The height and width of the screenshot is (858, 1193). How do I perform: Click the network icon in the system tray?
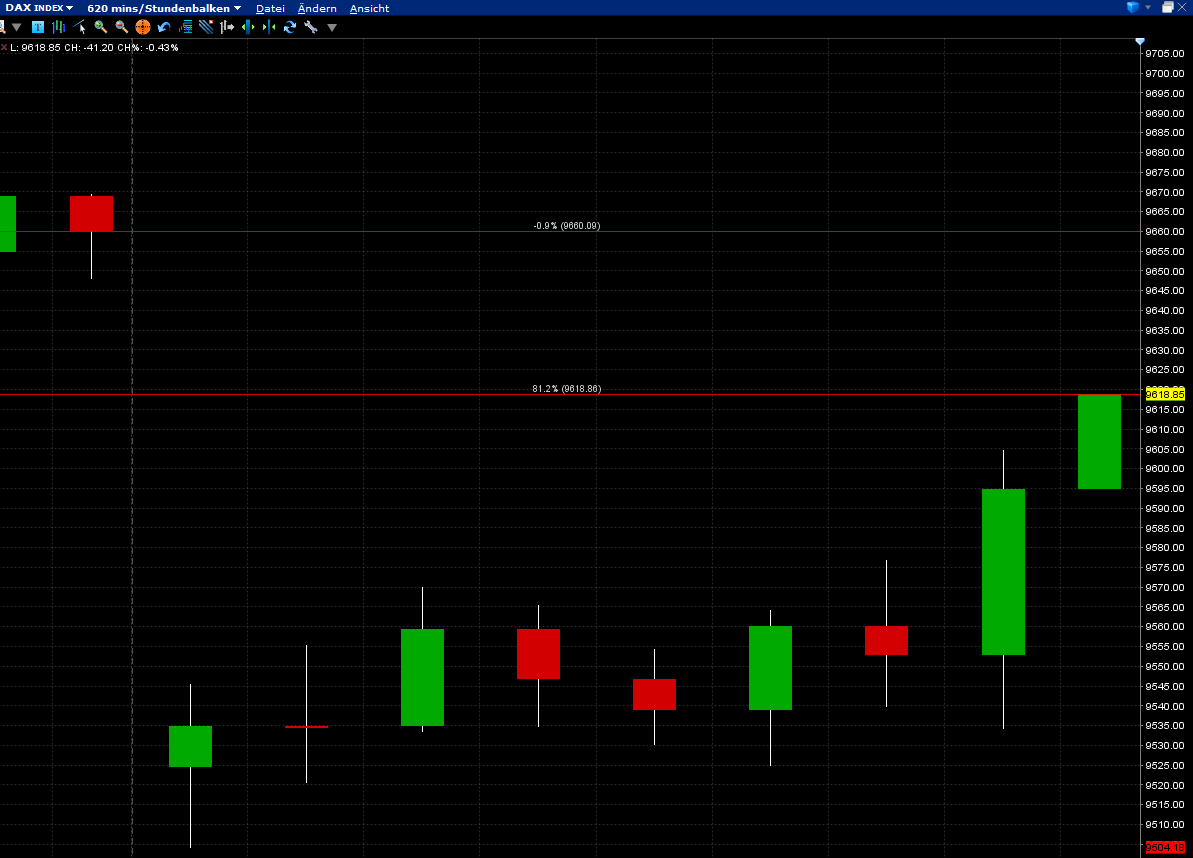point(1131,6)
